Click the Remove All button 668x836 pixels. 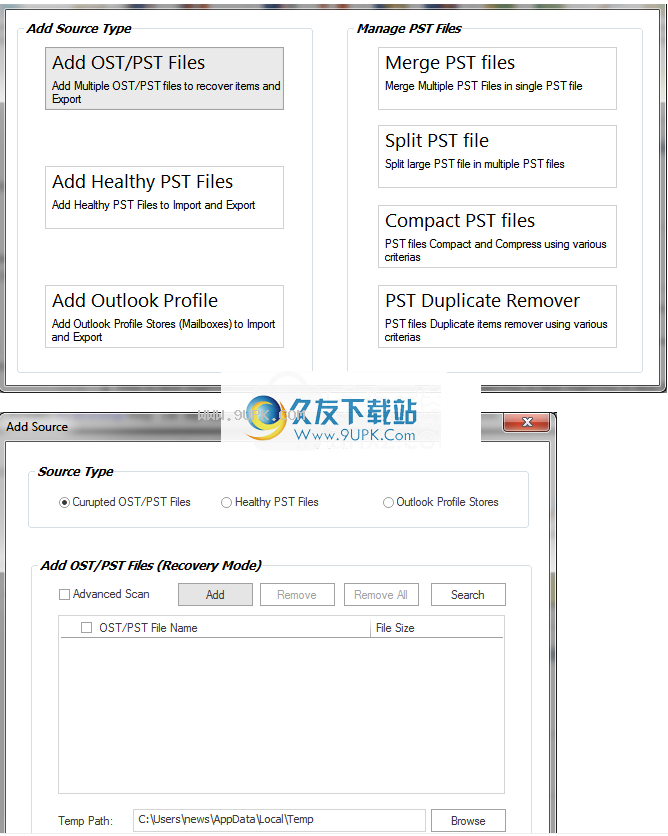(x=381, y=594)
